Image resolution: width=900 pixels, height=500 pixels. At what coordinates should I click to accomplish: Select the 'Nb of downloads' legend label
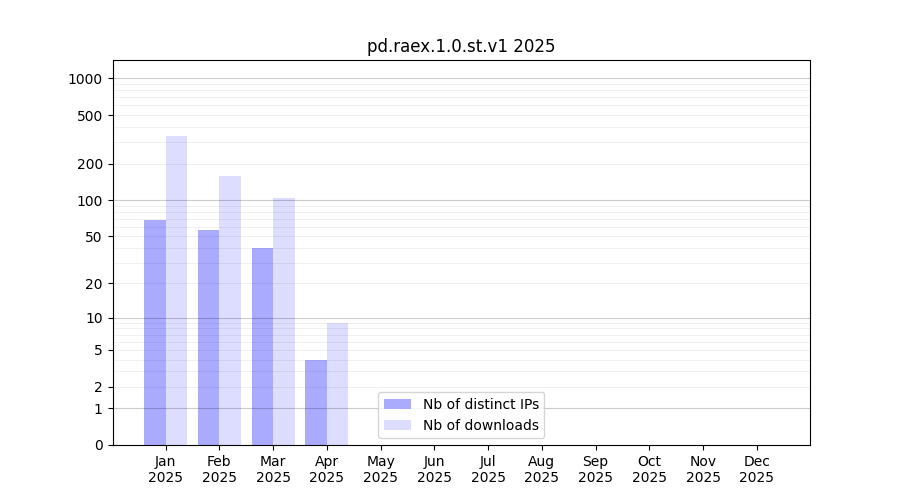coord(481,425)
